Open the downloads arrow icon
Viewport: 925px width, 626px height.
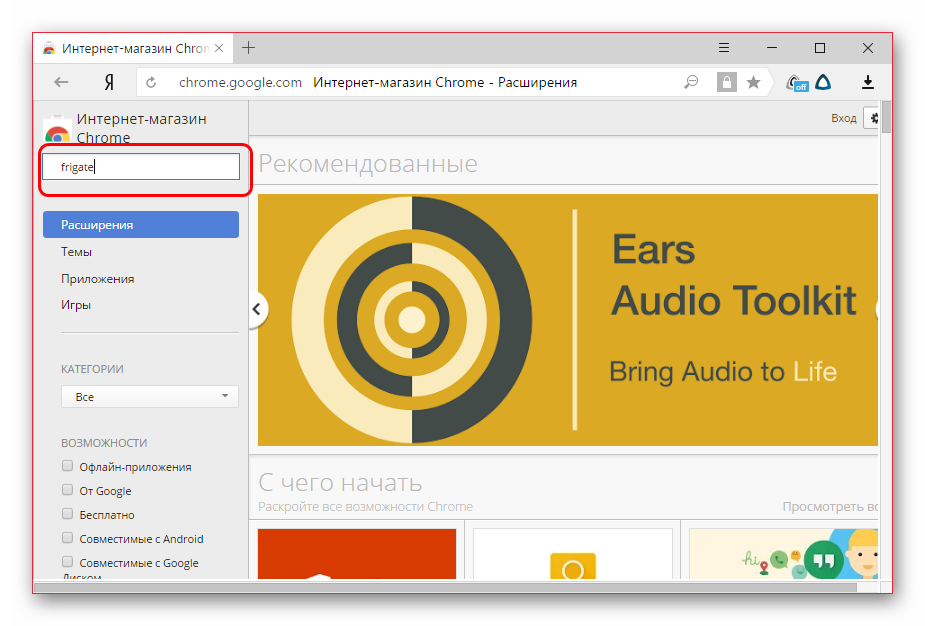[868, 83]
